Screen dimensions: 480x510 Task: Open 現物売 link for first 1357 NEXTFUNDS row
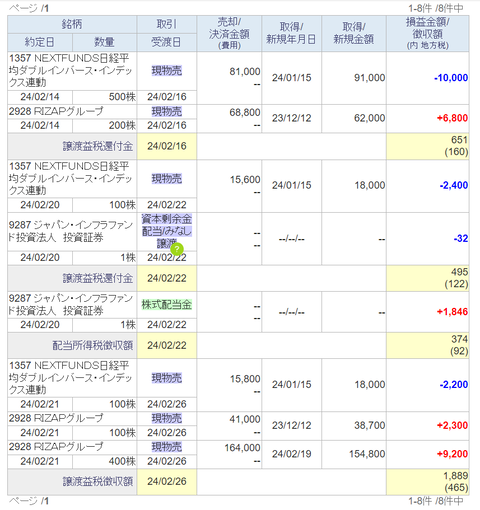coord(167,71)
